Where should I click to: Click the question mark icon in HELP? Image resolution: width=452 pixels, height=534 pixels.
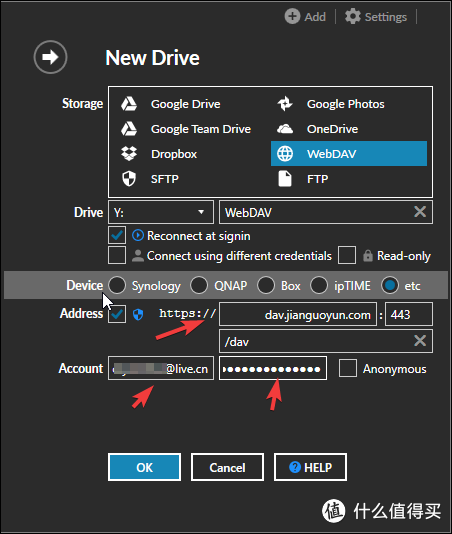point(295,467)
